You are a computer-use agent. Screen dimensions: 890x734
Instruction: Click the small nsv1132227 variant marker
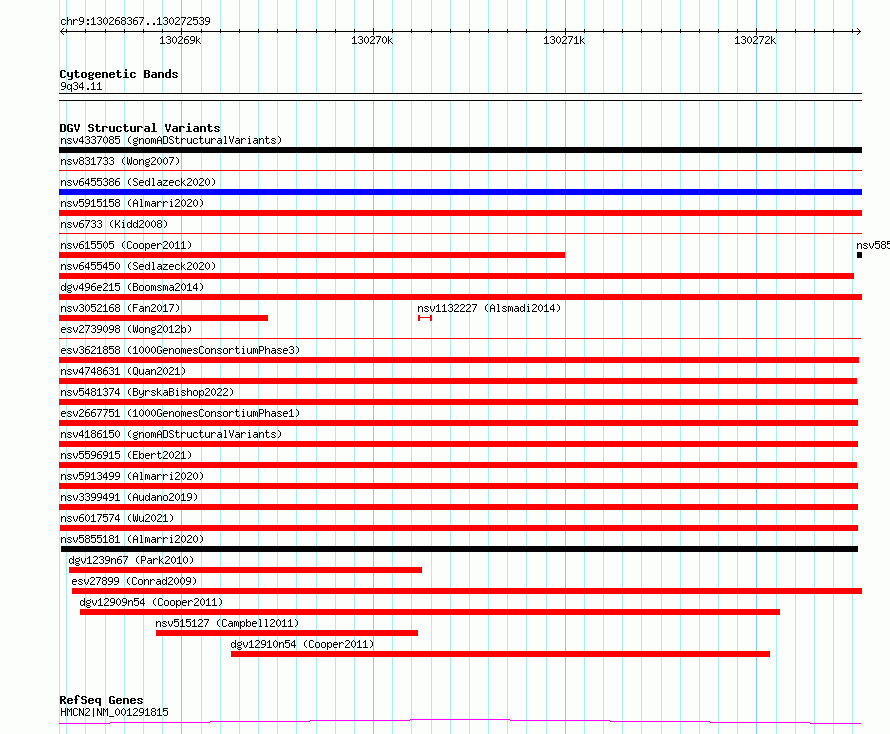pyautogui.click(x=425, y=318)
